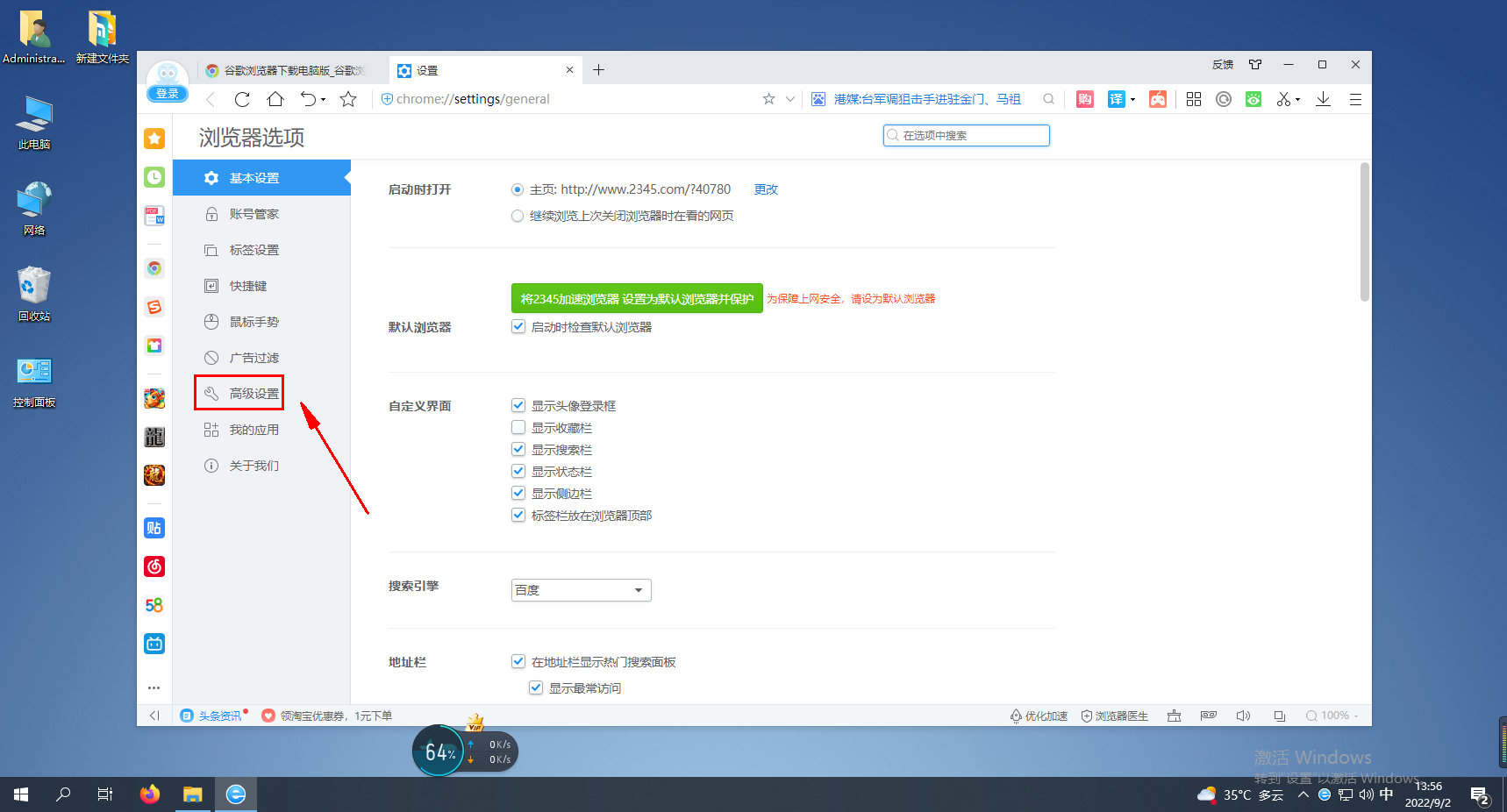1507x812 pixels.
Task: Click the 更改 homepage link
Action: (x=766, y=189)
